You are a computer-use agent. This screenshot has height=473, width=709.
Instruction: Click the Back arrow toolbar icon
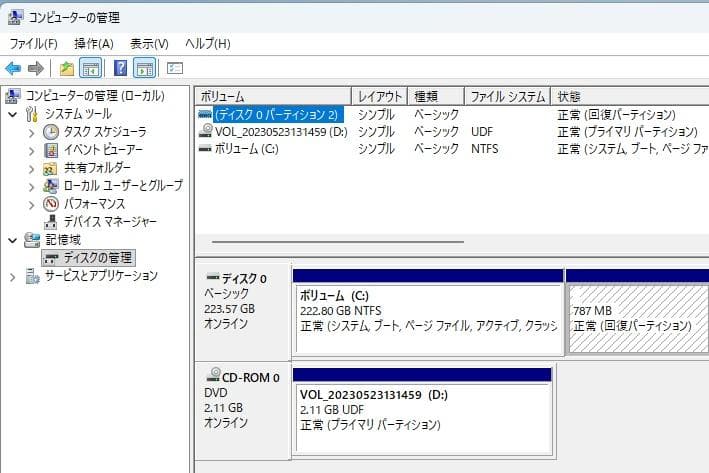pyautogui.click(x=13, y=69)
